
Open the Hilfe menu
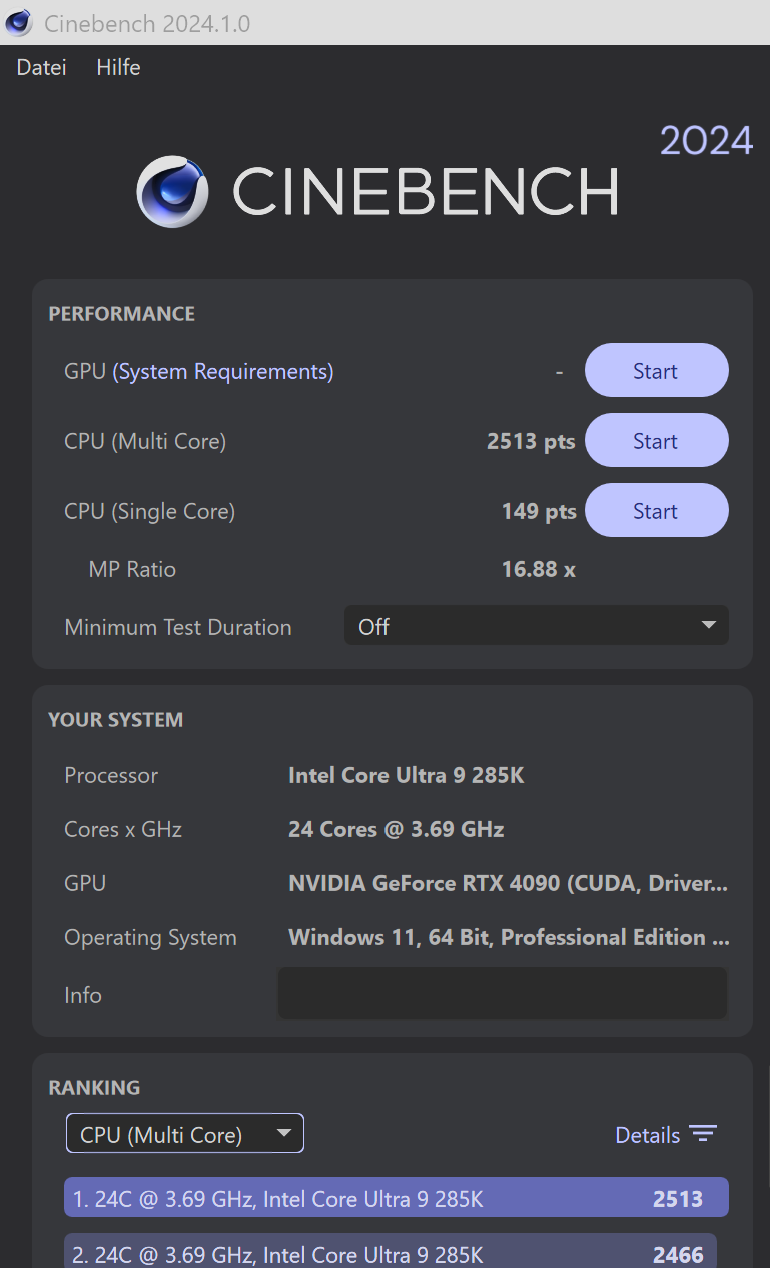click(x=118, y=67)
